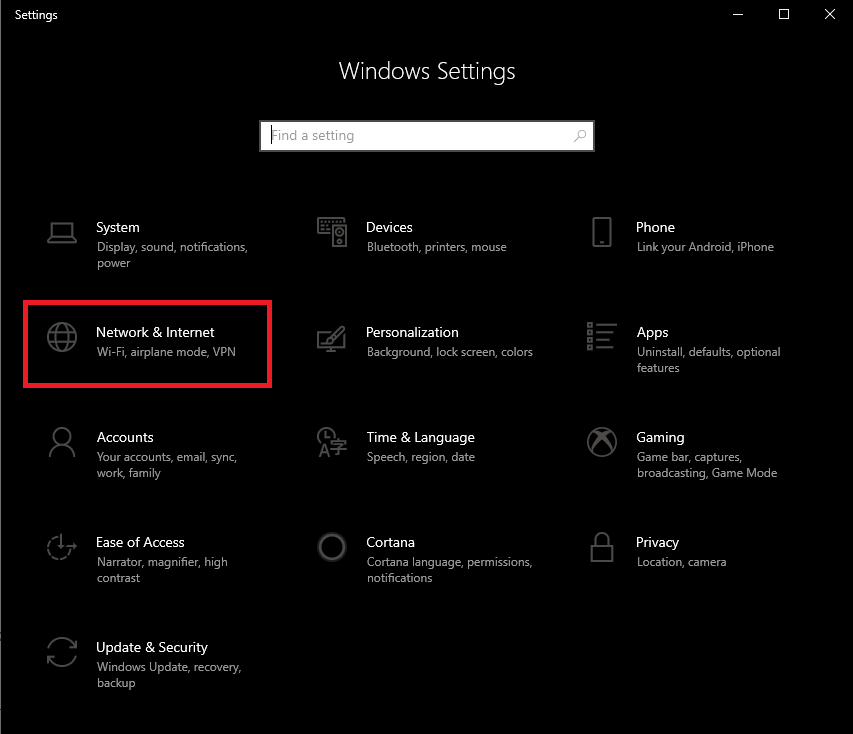
Task: Click the Windows Settings heading
Action: tap(427, 71)
